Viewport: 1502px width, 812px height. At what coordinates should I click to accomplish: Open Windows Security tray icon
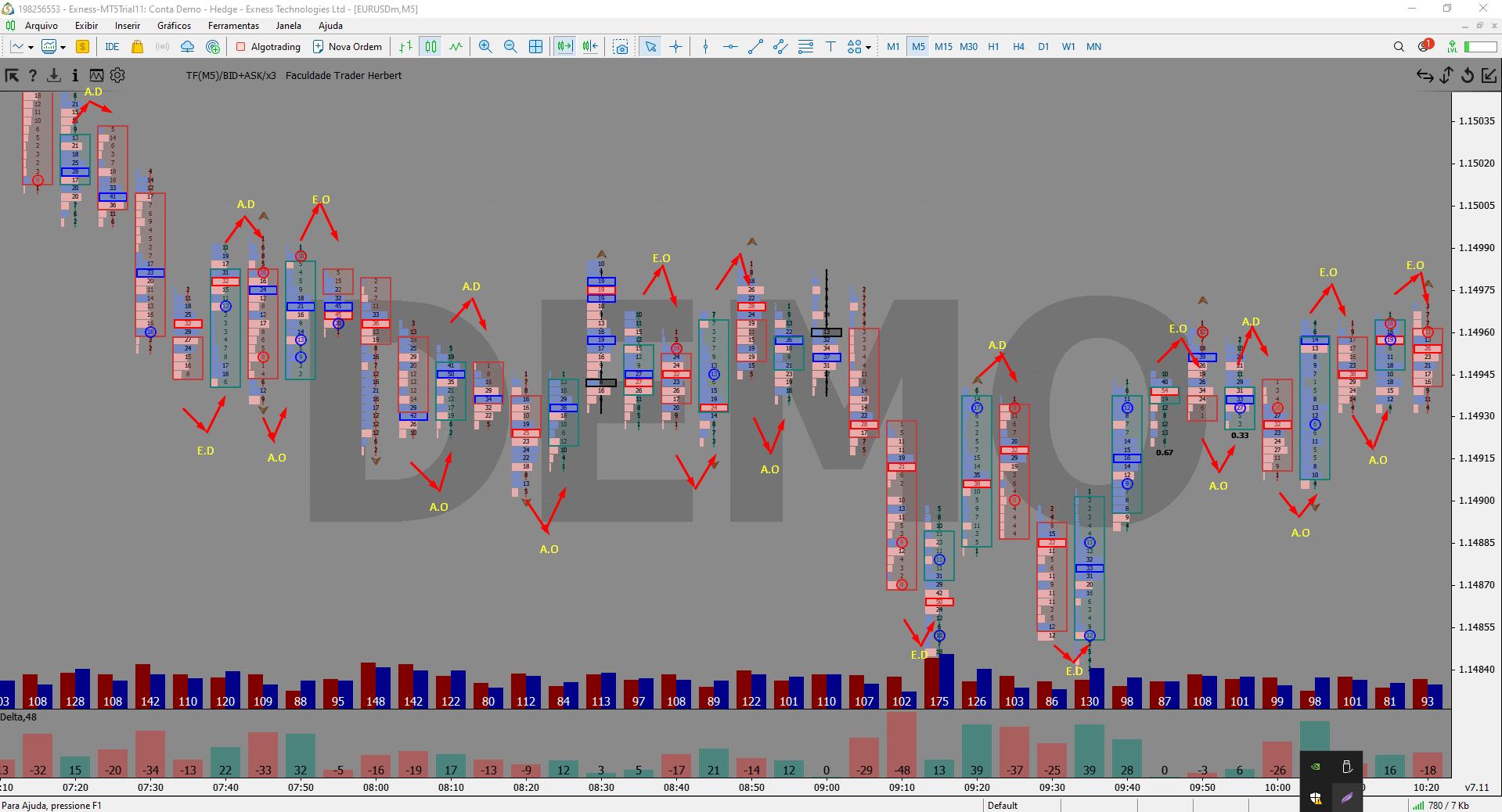(1316, 798)
